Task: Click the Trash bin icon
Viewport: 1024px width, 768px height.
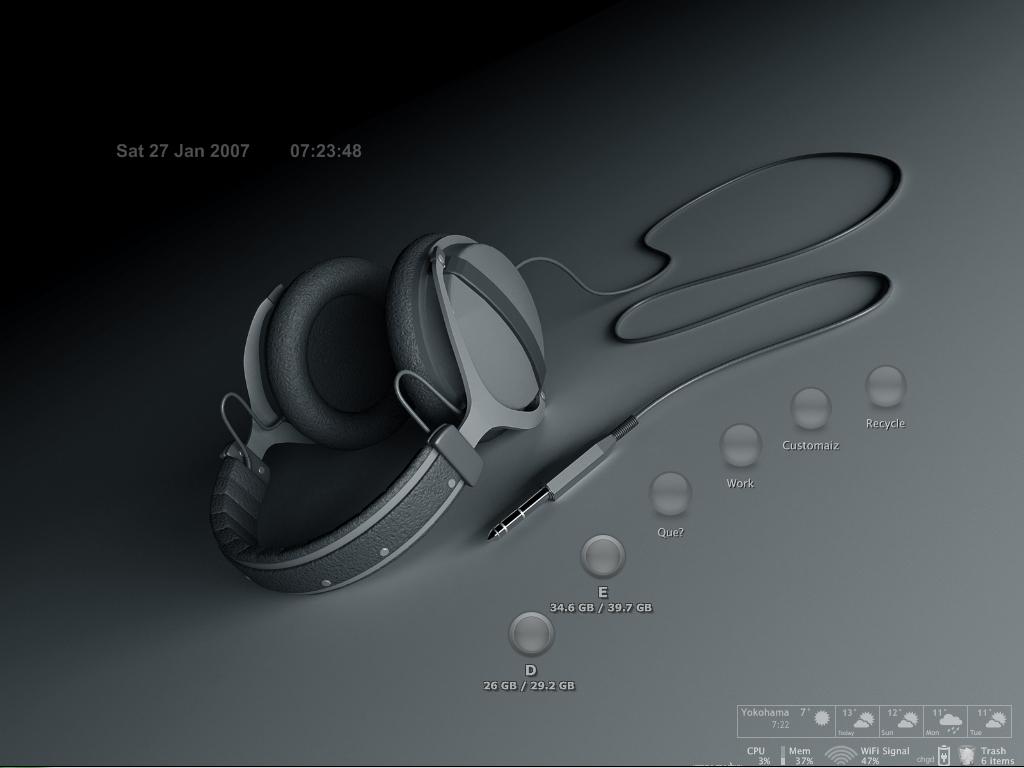Action: (967, 755)
